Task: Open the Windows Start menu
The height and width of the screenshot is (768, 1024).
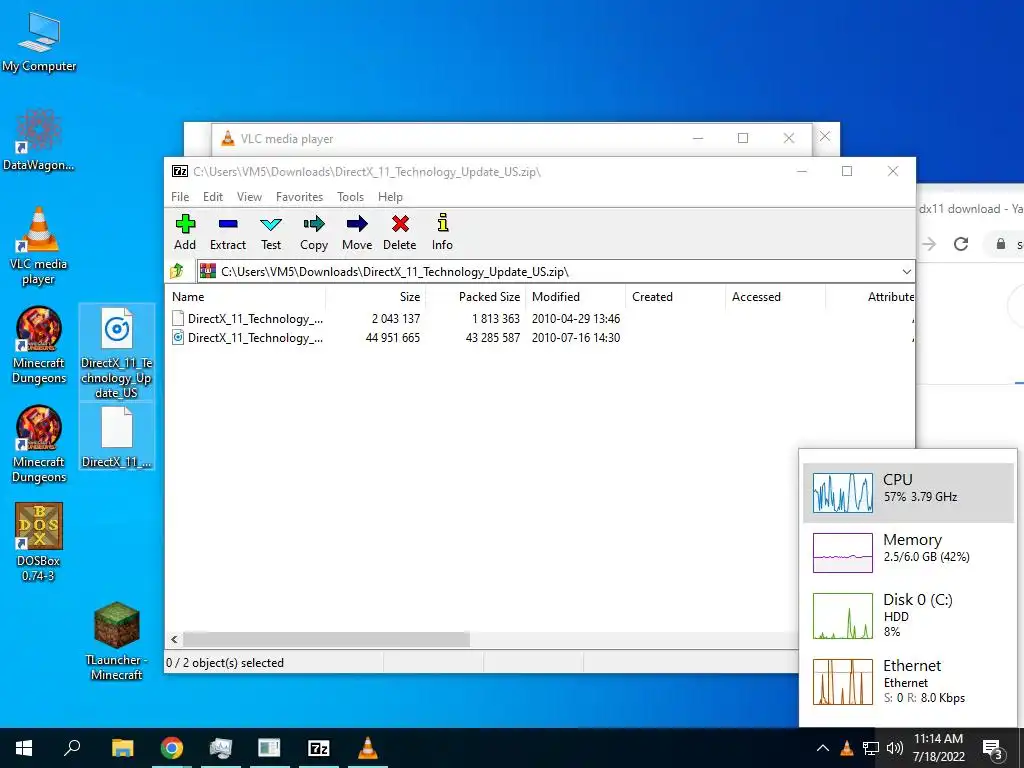Action: point(24,748)
